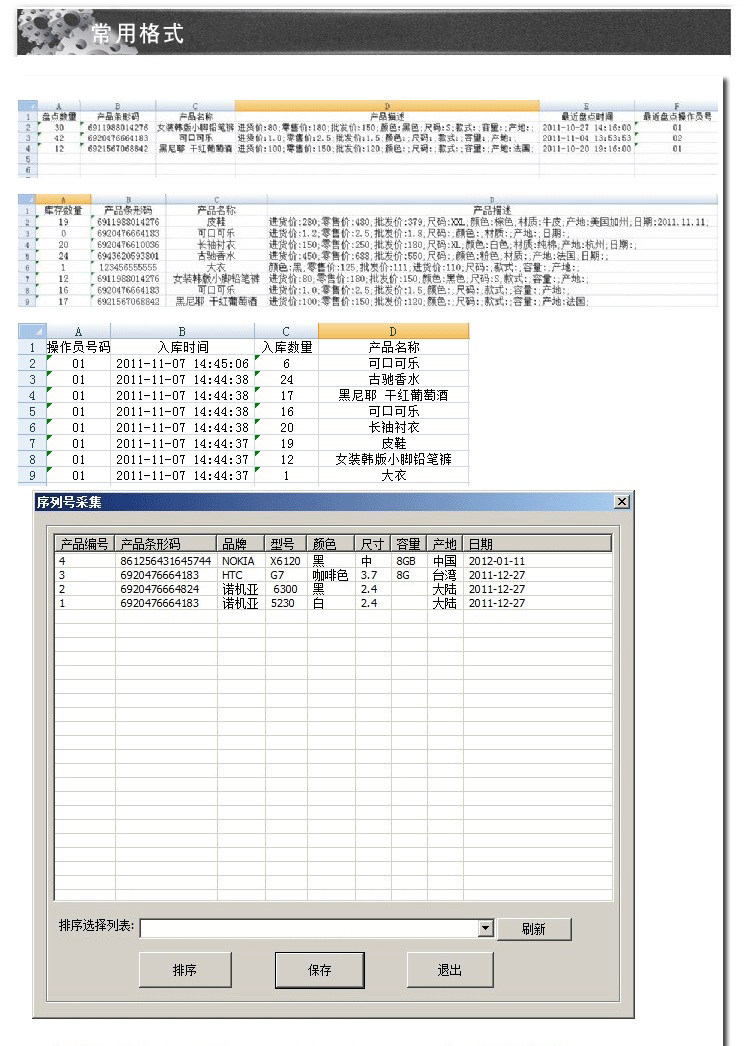Select row header 9 in third spreadsheet
This screenshot has width=750, height=1046.
[32, 475]
